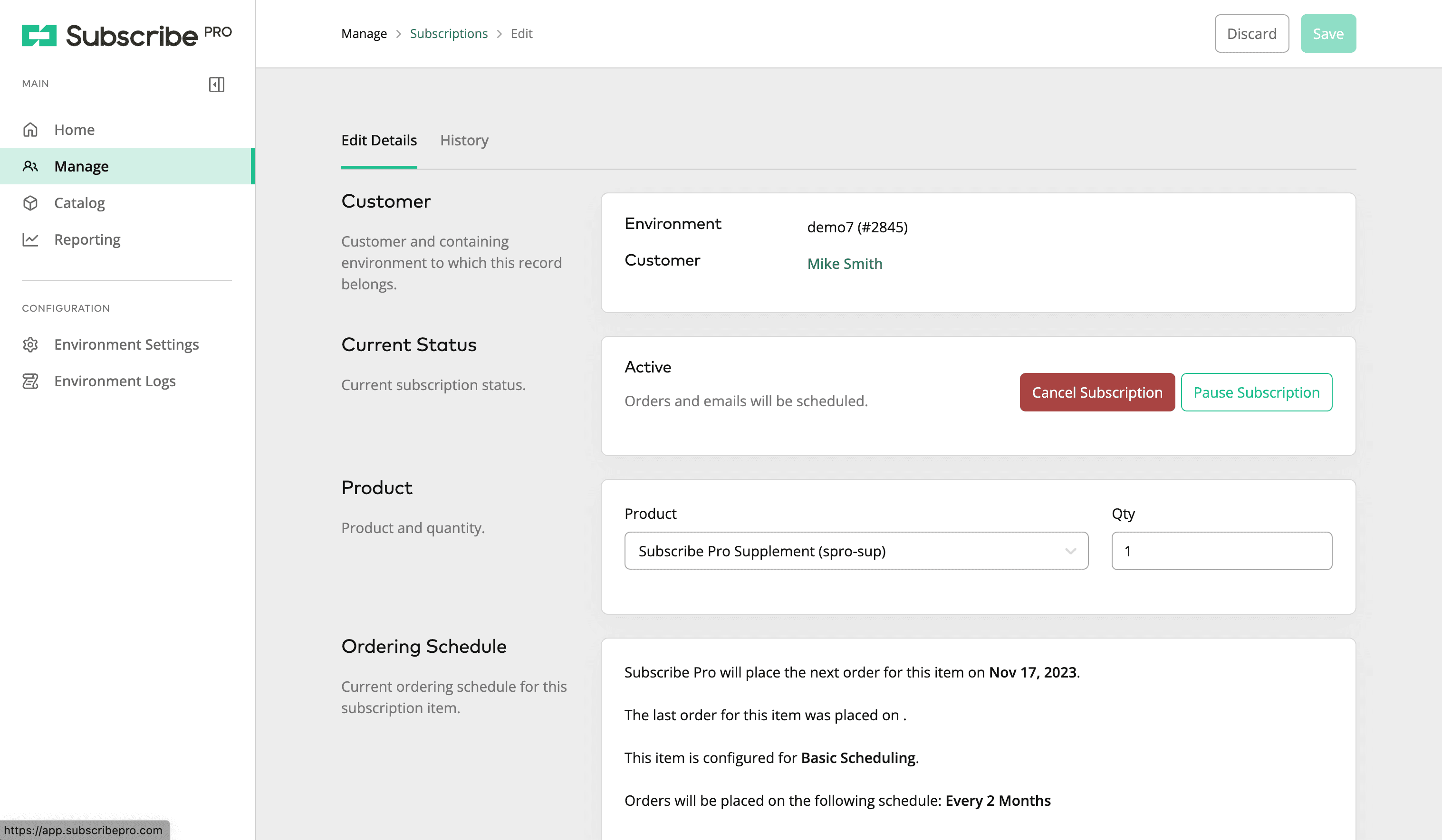This screenshot has width=1442, height=840.
Task: Click the Save button
Action: 1327,33
